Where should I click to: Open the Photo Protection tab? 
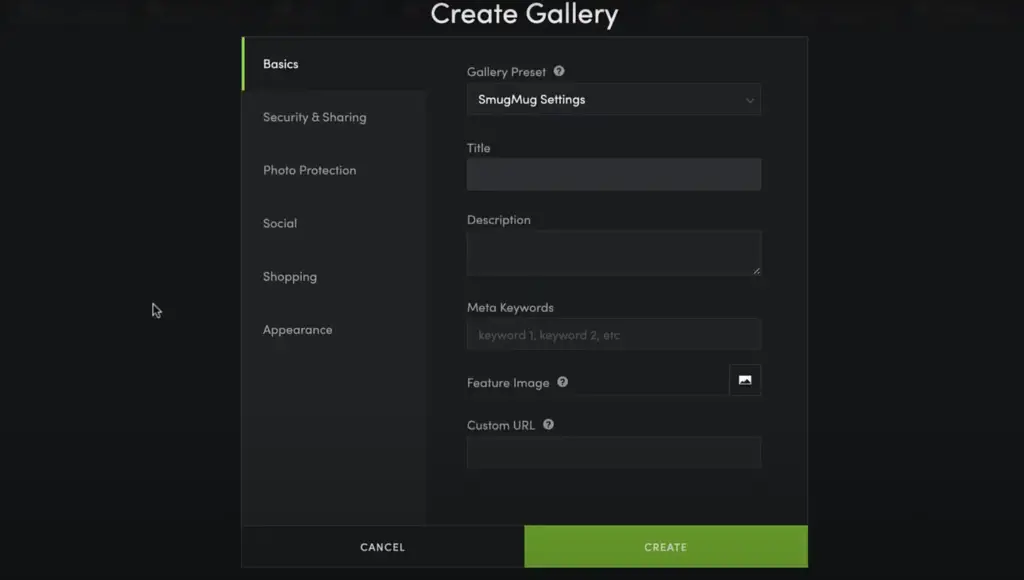coord(309,170)
